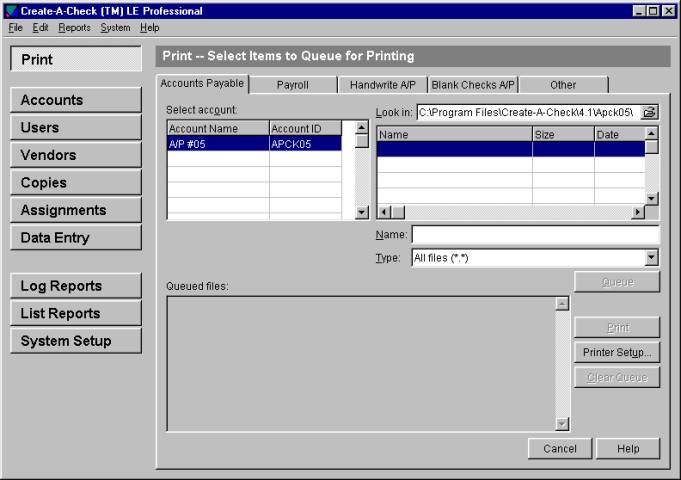Image resolution: width=681 pixels, height=480 pixels.
Task: Select the Blank Checks A/P tab
Action: (x=472, y=85)
